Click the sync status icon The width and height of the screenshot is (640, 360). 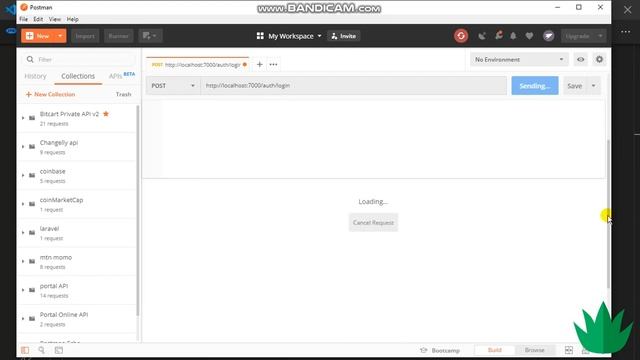click(x=461, y=36)
